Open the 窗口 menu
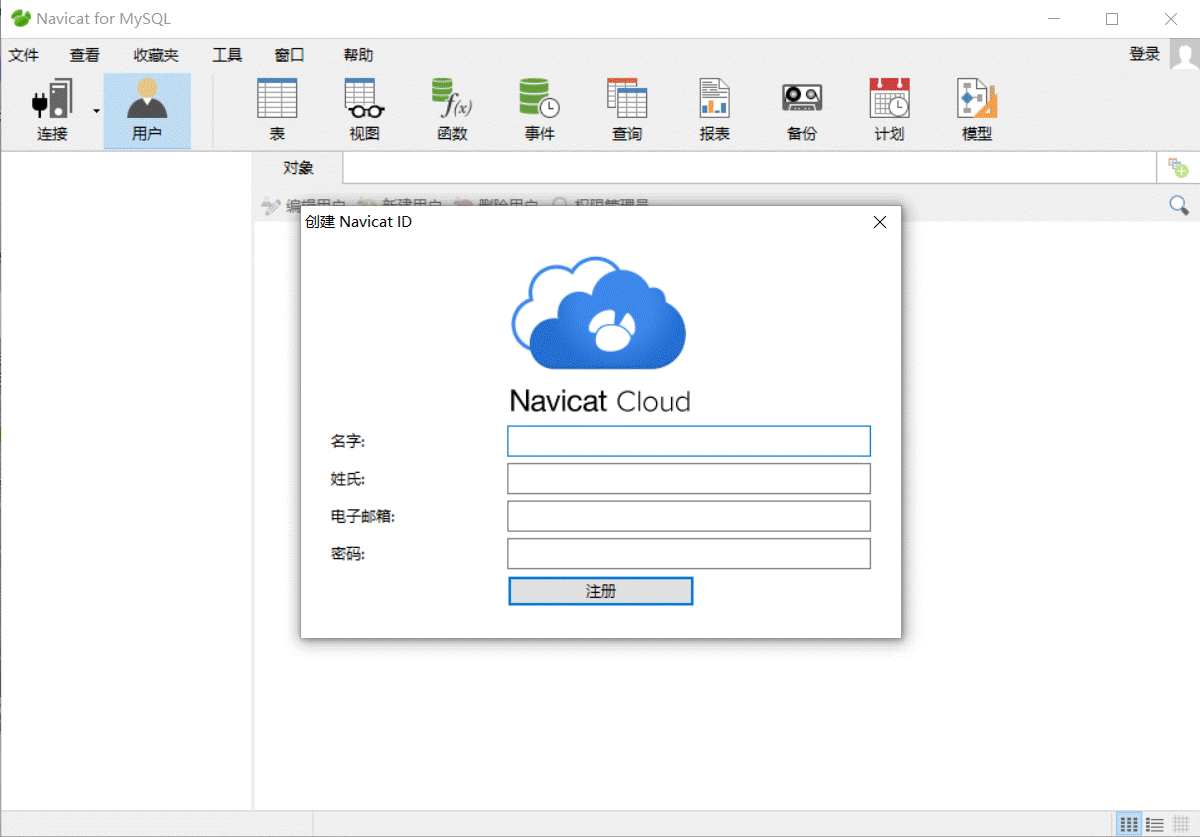This screenshot has width=1200, height=837. [289, 55]
